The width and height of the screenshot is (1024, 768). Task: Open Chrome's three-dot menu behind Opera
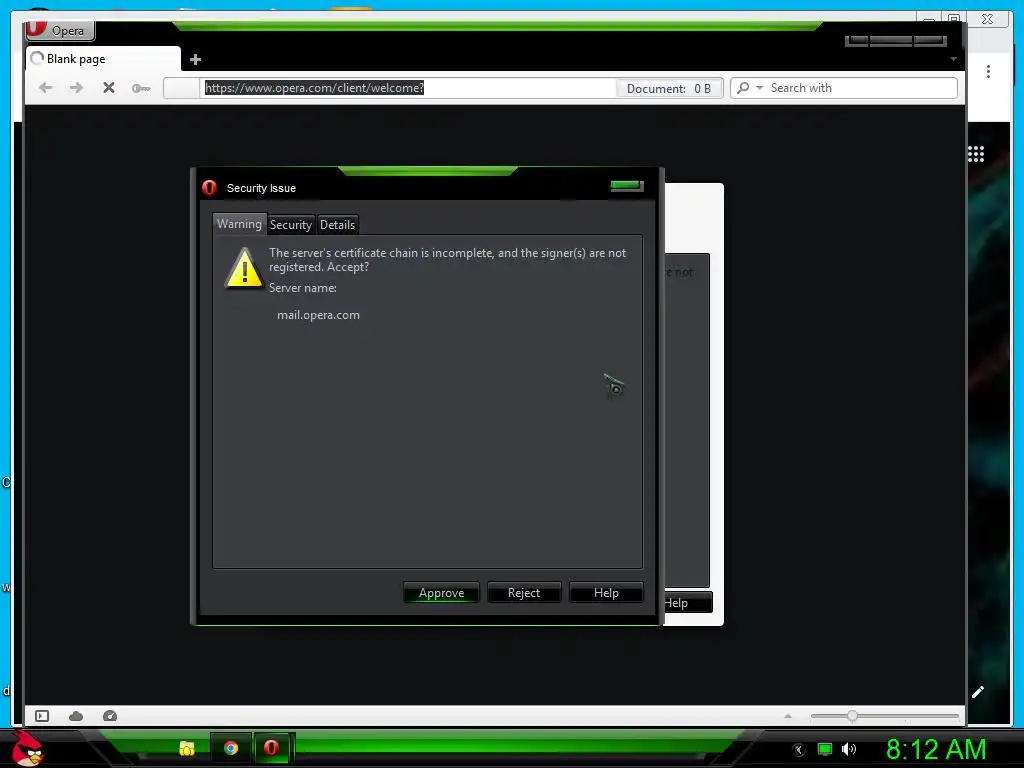(x=988, y=71)
